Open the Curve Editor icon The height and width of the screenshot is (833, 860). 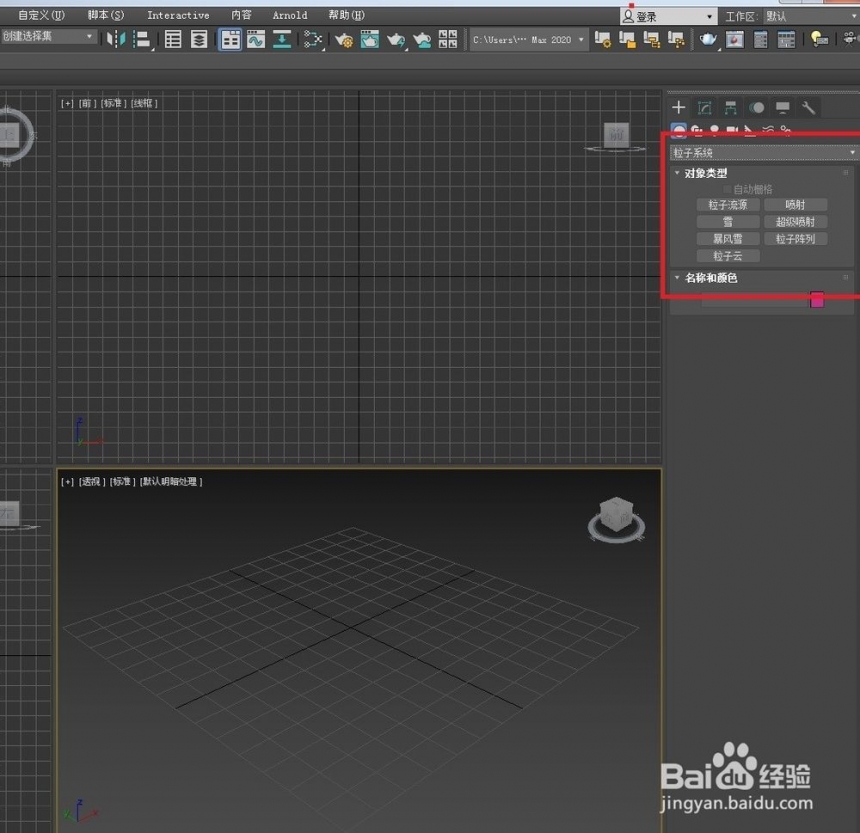pos(256,39)
